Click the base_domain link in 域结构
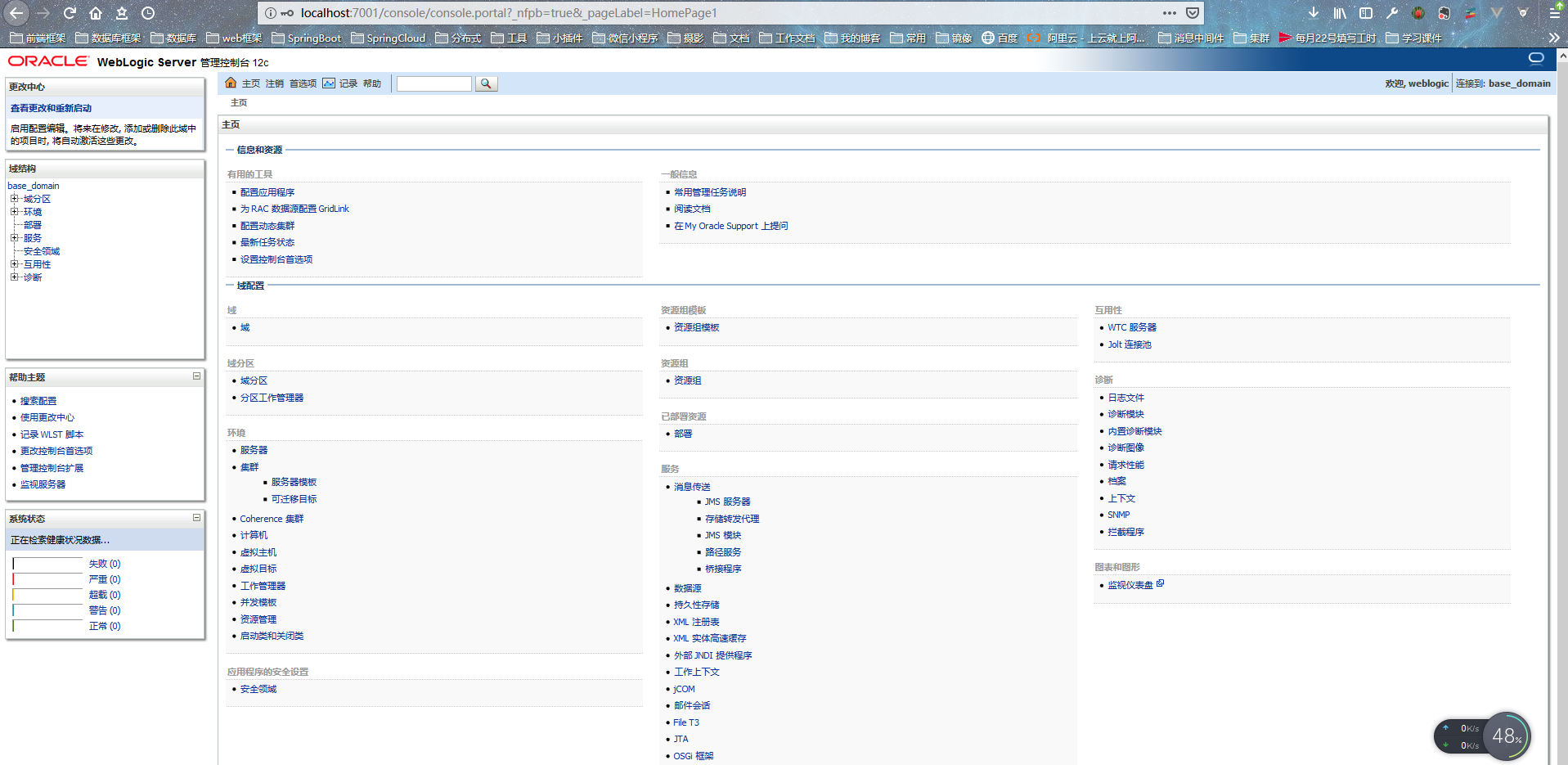The image size is (1568, 765). (x=34, y=185)
